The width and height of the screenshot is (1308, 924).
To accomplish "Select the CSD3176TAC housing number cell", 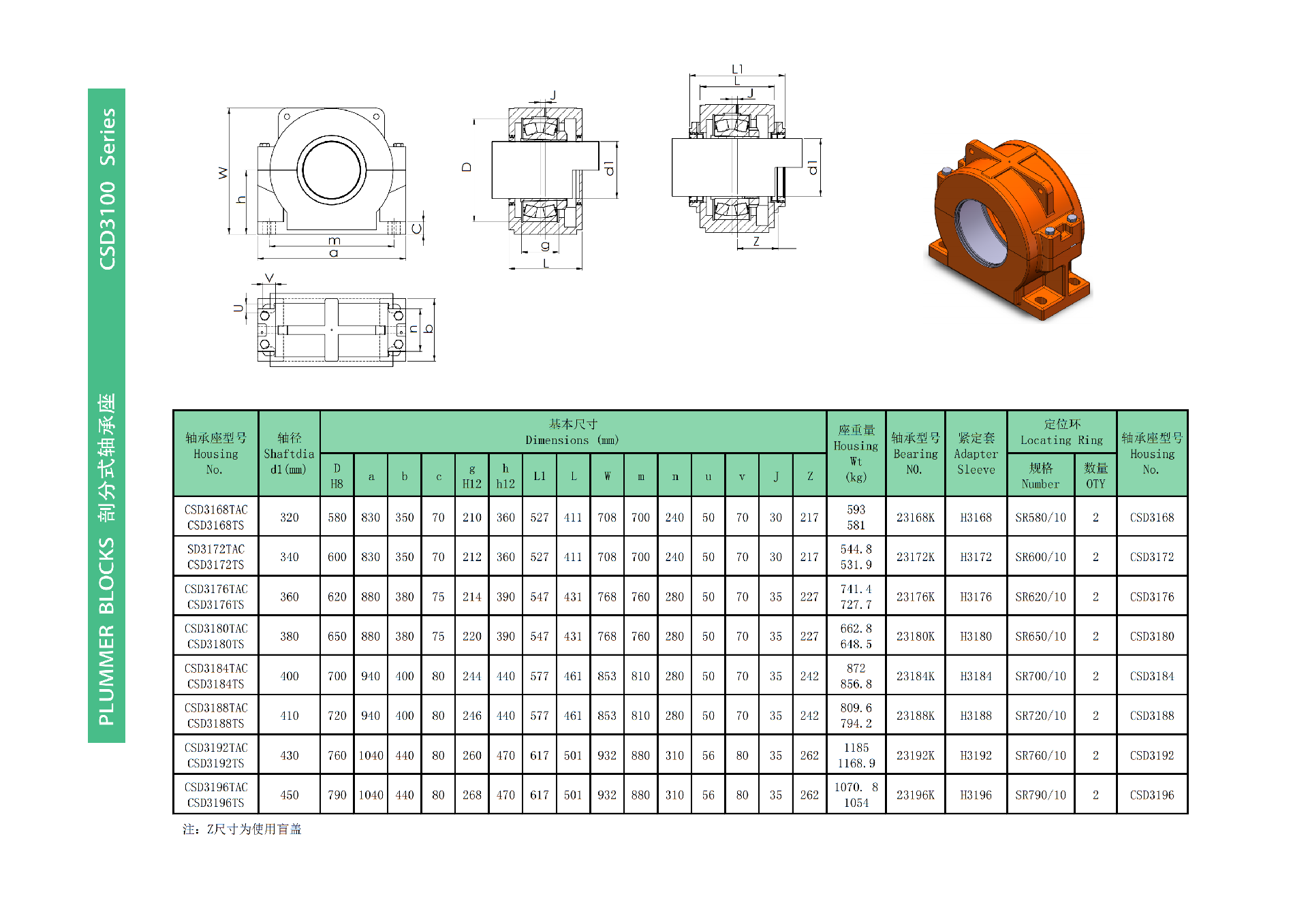I will point(216,596).
